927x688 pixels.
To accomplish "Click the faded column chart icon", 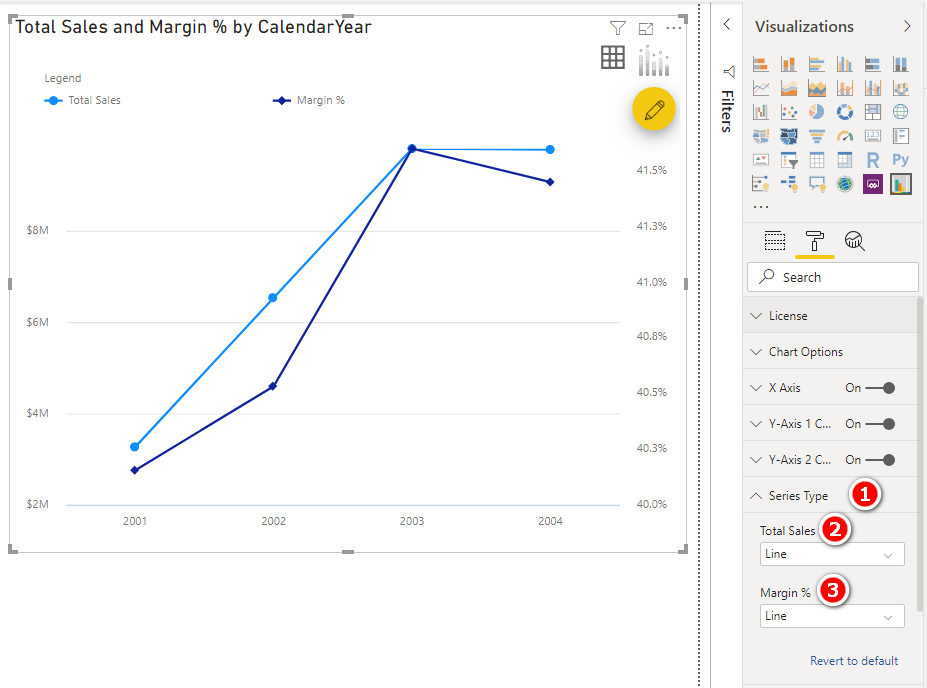I will click(x=654, y=61).
